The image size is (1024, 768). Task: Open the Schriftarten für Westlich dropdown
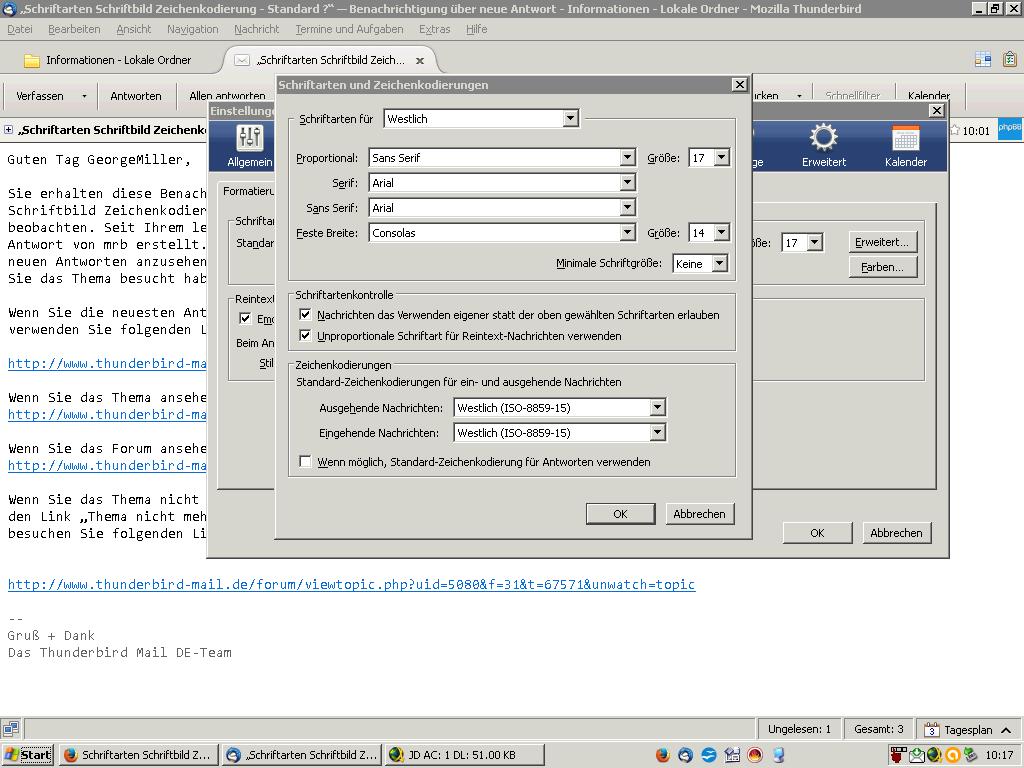pos(570,119)
